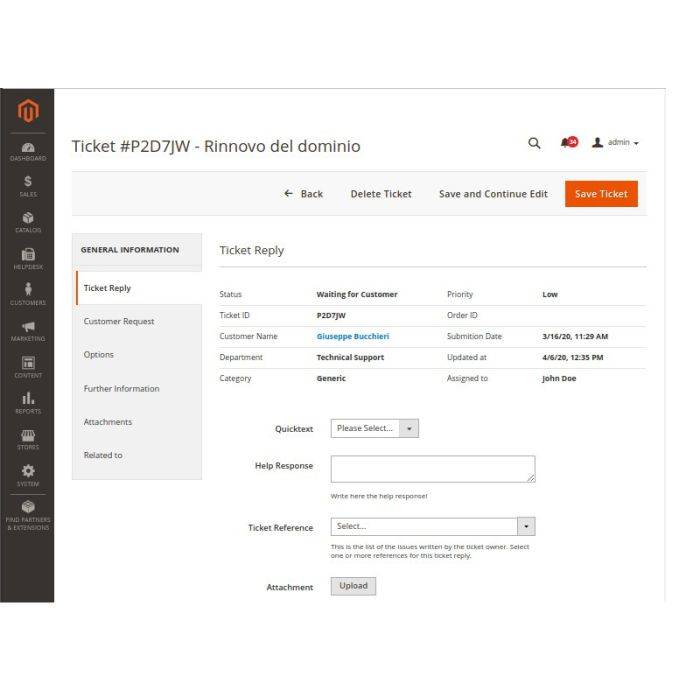Screen dimensions: 700x700
Task: Open Find Partners & Extensions
Action: pyautogui.click(x=28, y=516)
